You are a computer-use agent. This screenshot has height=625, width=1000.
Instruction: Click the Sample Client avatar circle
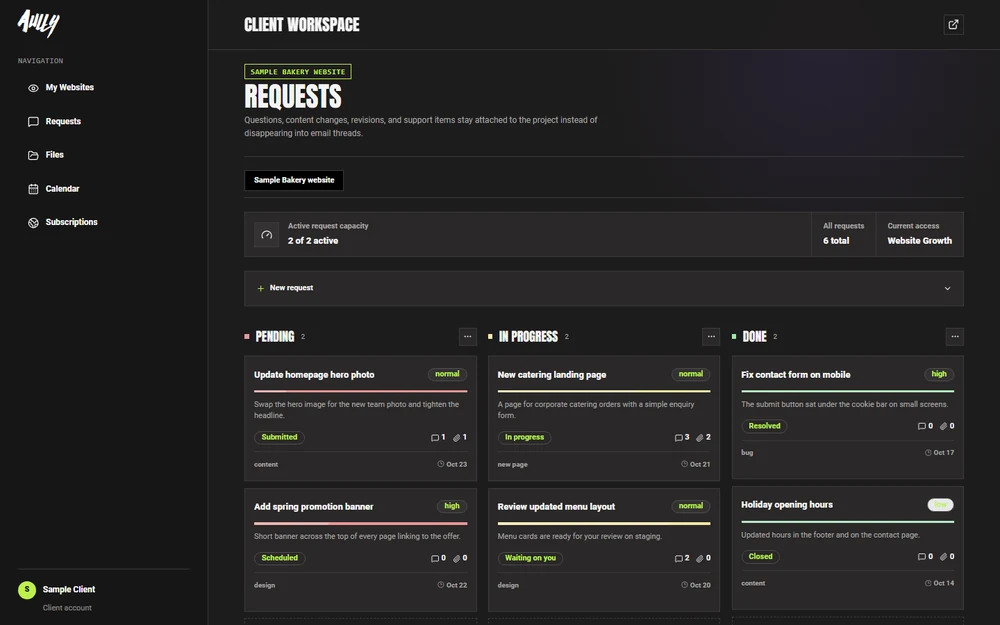(27, 590)
